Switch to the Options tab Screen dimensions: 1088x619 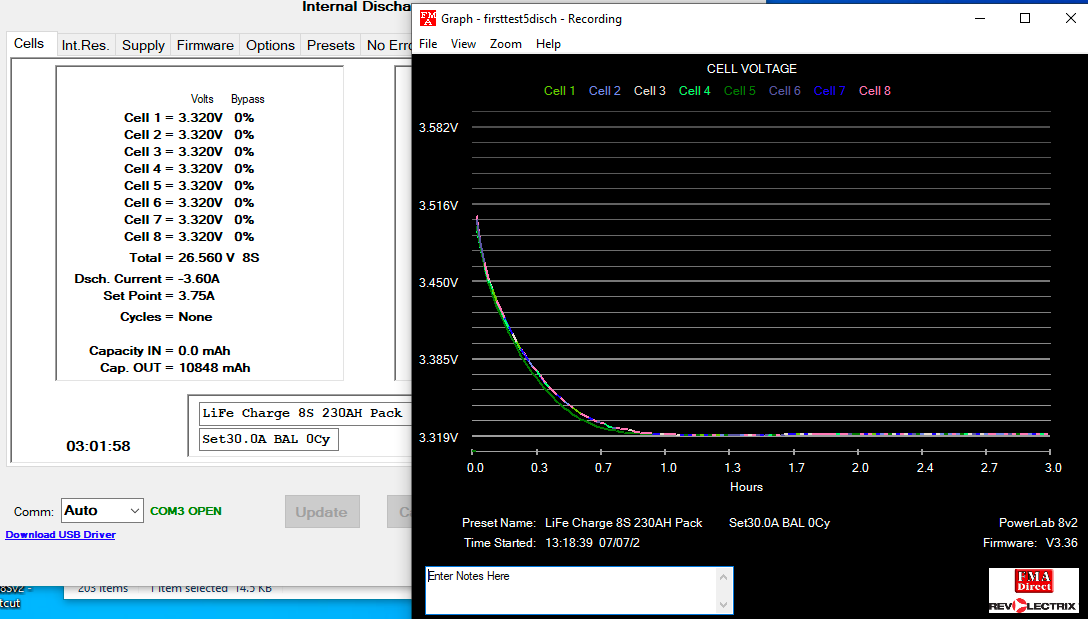pos(270,45)
